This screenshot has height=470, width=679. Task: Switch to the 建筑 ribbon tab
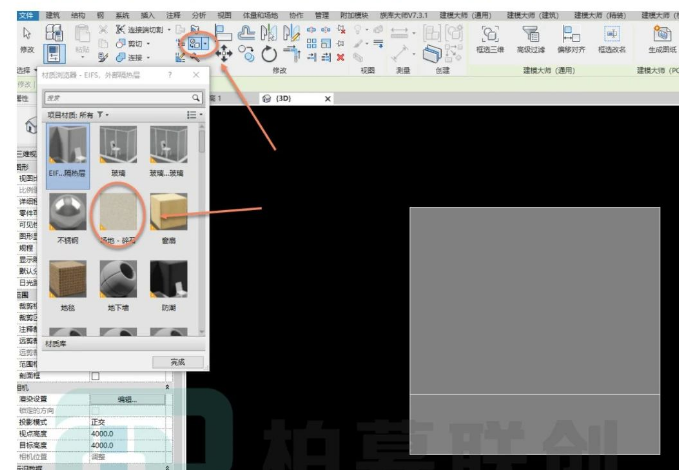[53, 16]
